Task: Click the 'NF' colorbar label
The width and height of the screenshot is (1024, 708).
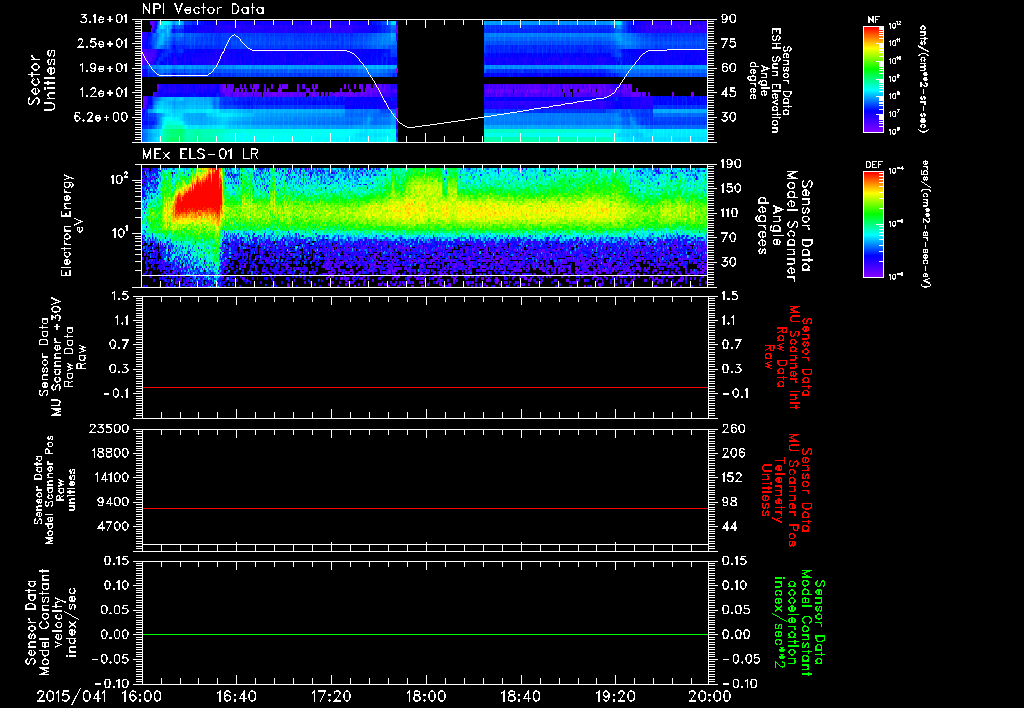Action: point(873,20)
